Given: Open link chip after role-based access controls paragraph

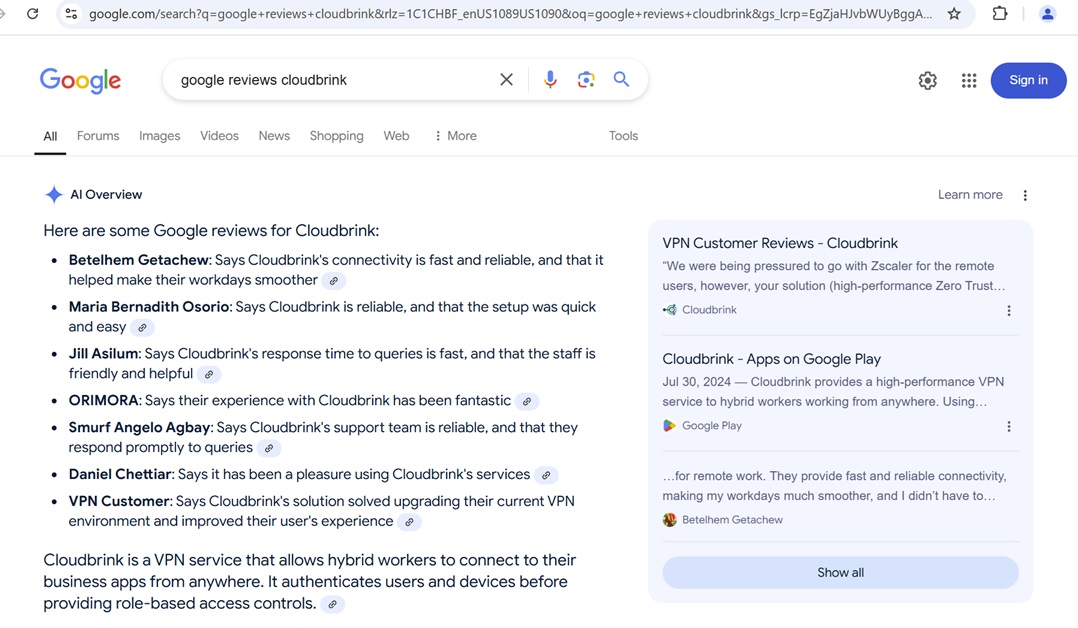Looking at the screenshot, I should 332,604.
